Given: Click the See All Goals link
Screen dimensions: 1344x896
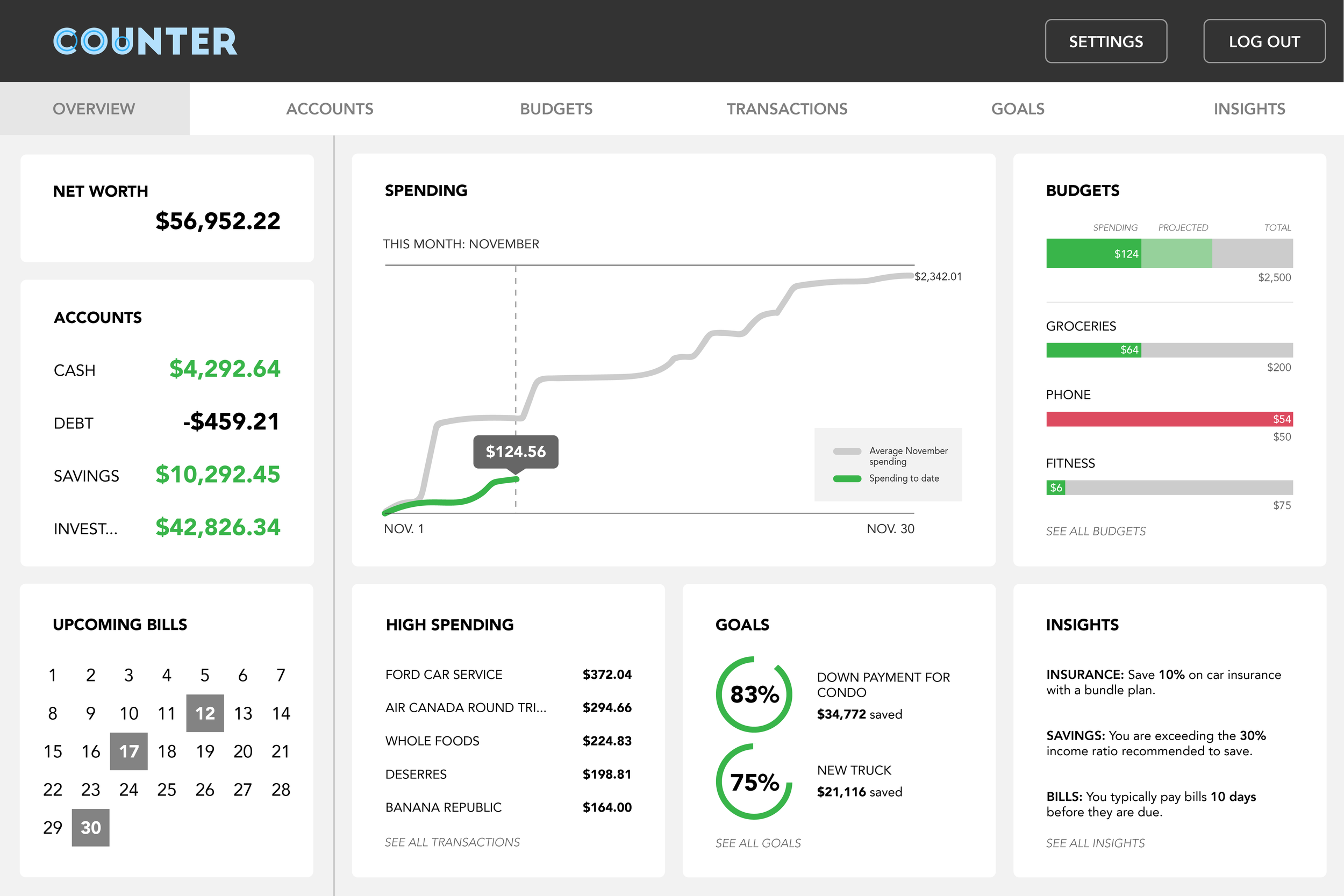Looking at the screenshot, I should [x=757, y=843].
